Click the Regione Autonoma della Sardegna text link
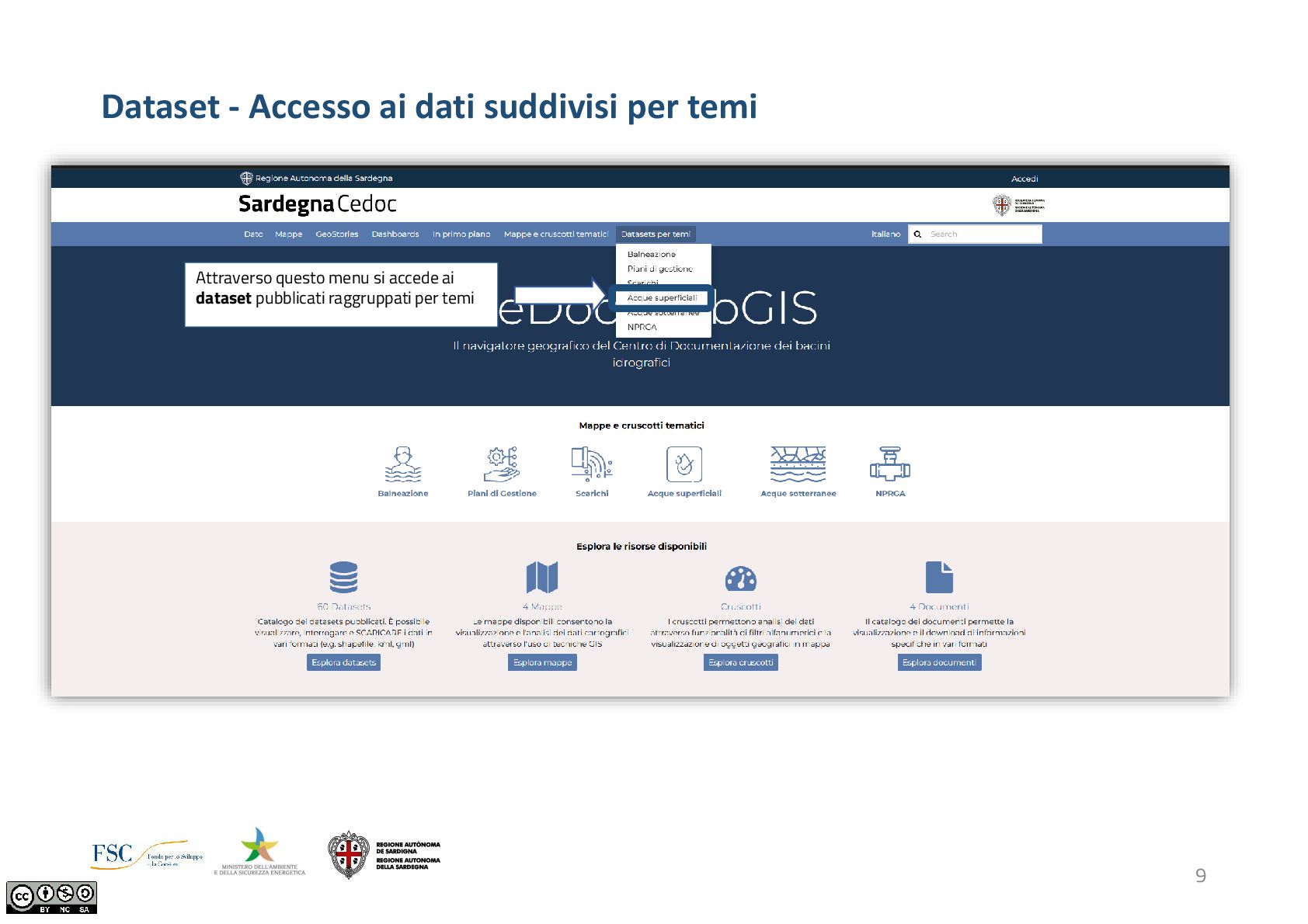This screenshot has width=1308, height=924. point(324,178)
